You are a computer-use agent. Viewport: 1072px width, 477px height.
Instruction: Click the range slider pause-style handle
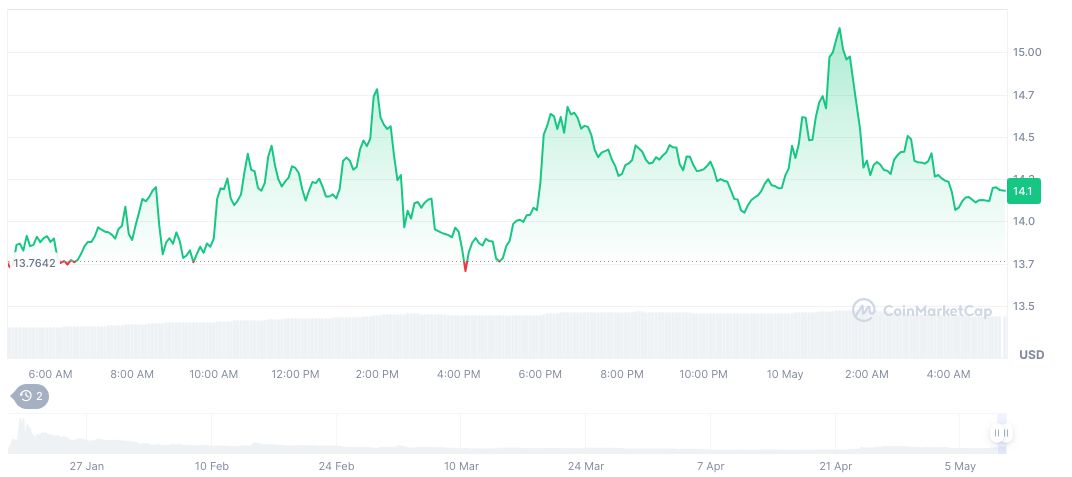coord(1001,433)
